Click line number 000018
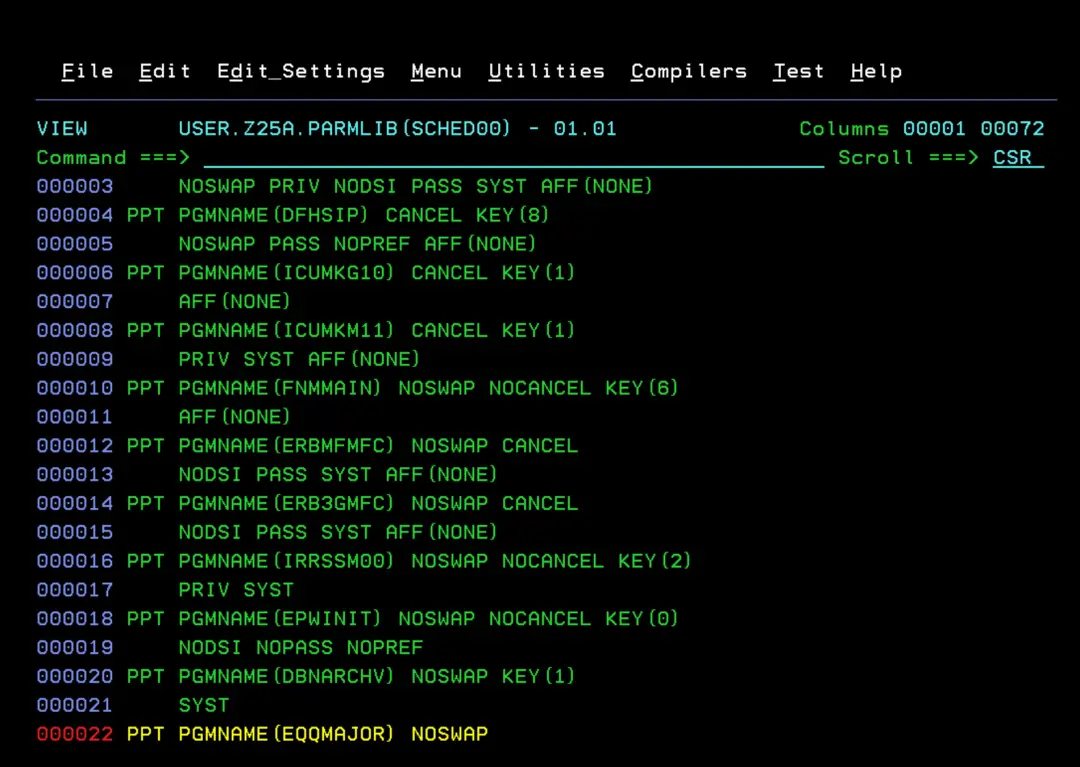1080x767 pixels. coord(75,620)
